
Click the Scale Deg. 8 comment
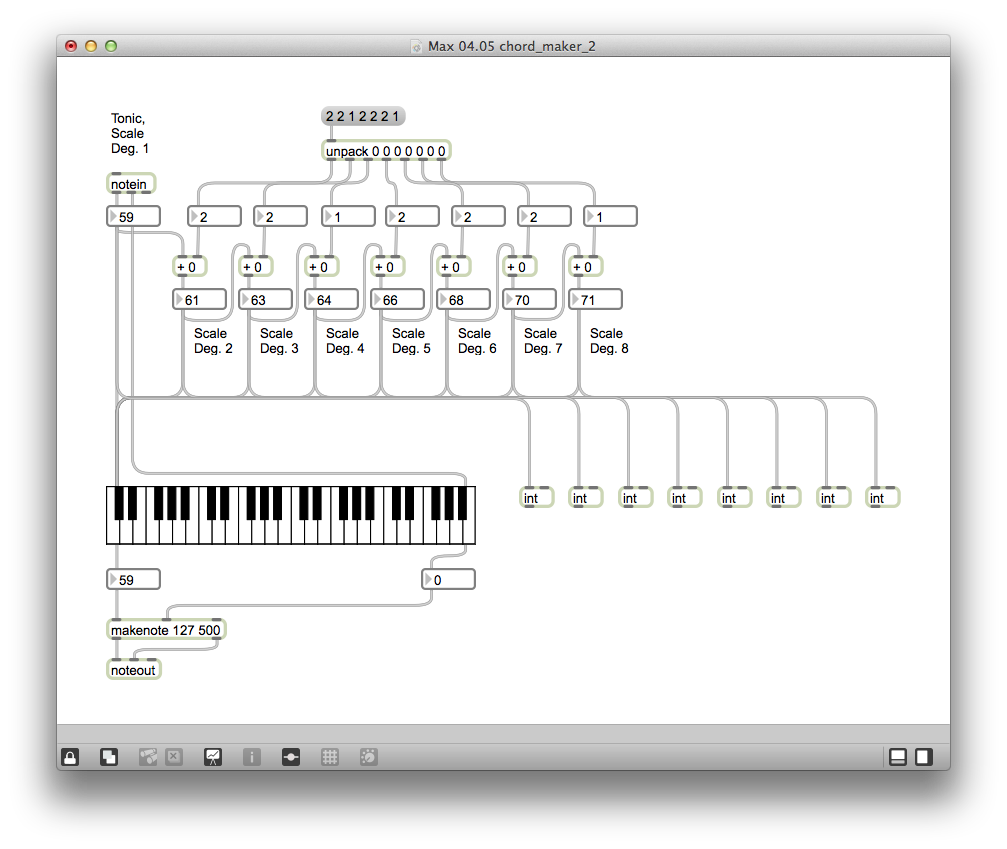[609, 341]
